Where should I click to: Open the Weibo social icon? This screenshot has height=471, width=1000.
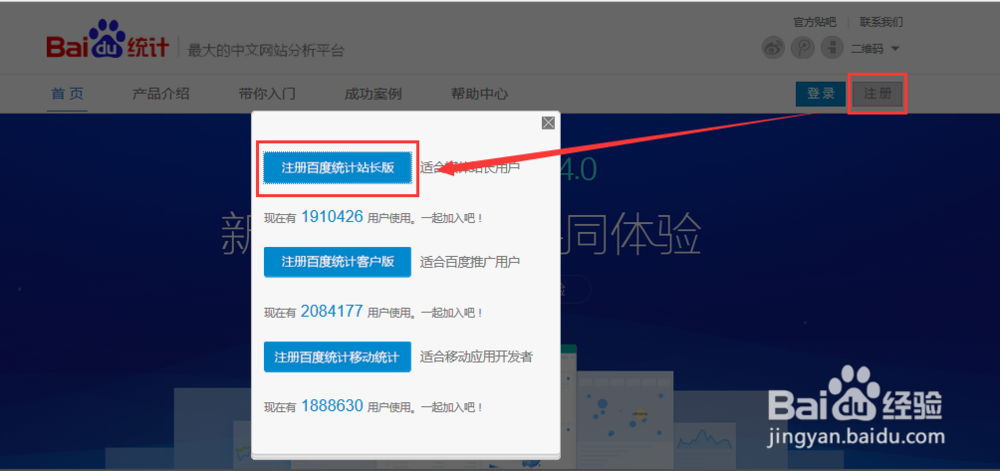tap(774, 48)
